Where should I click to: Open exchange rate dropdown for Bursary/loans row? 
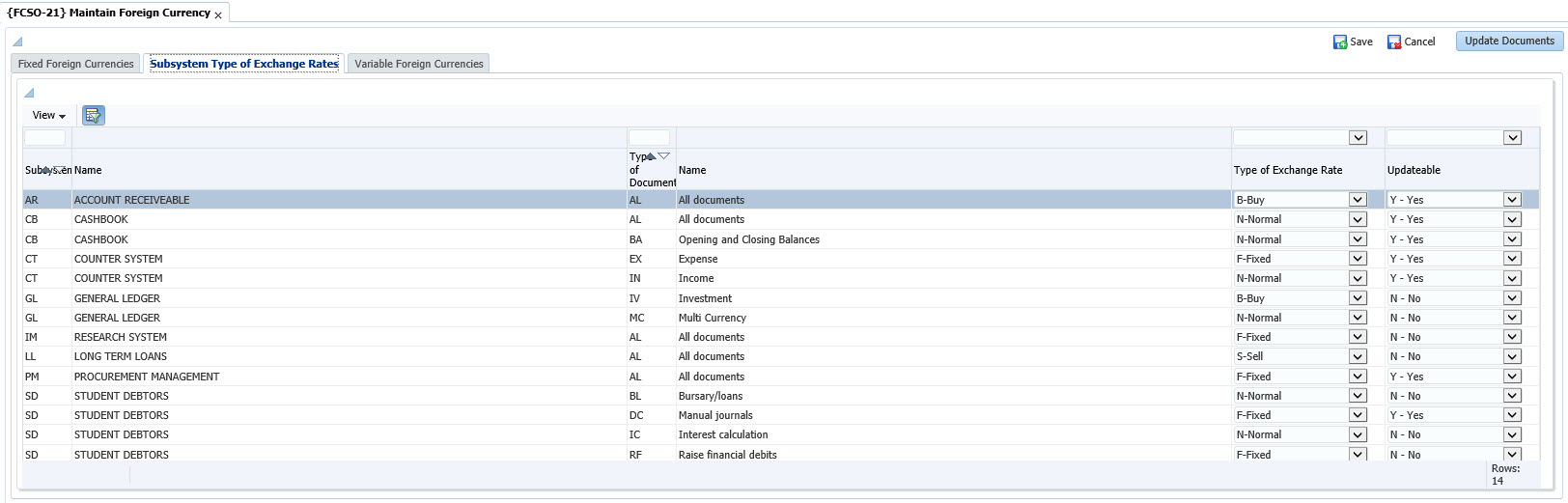1358,396
